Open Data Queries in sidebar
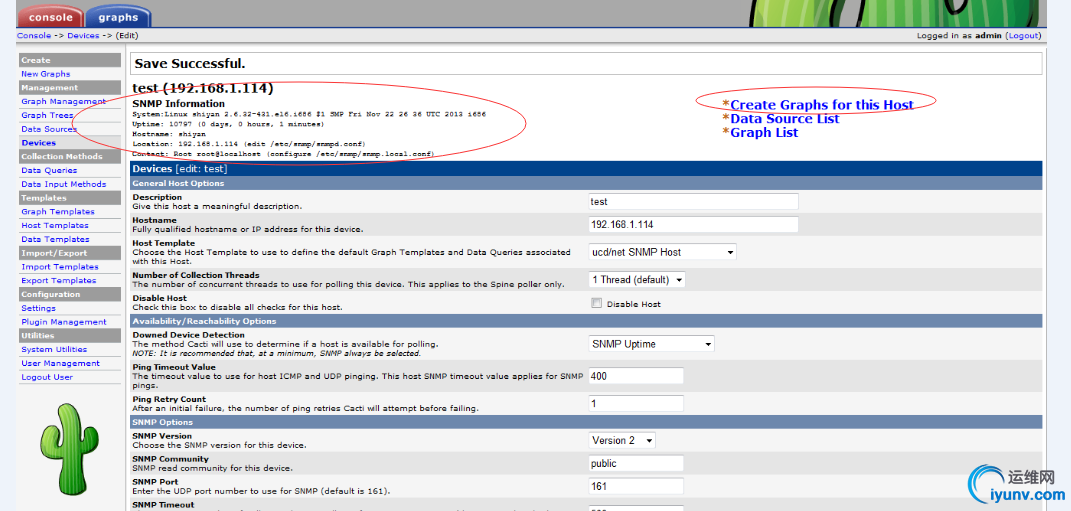This screenshot has height=511, width=1071. (x=48, y=170)
